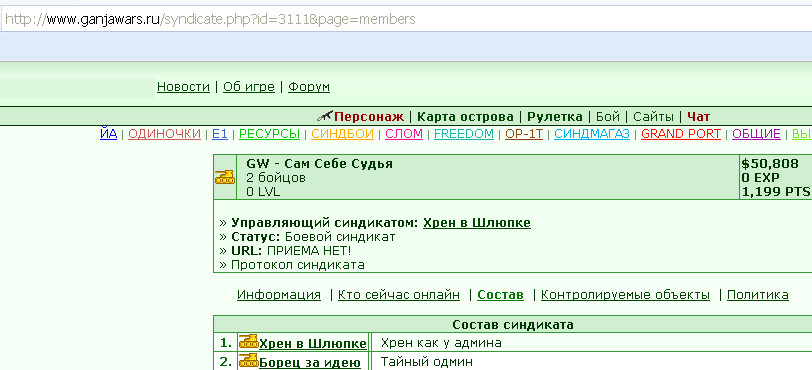Switch to the Политика tab
This screenshot has width=812, height=370.
[758, 295]
